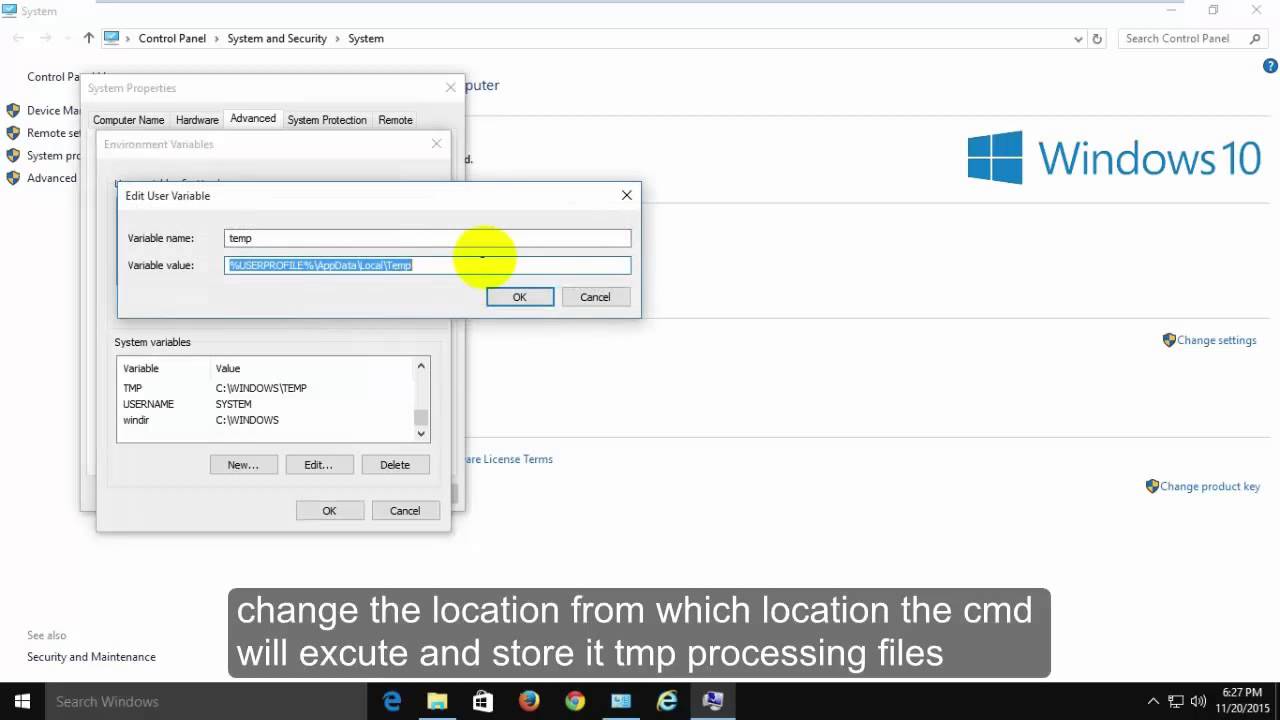Click the shield icon beside System protection
The image size is (1280, 720).
click(x=13, y=156)
